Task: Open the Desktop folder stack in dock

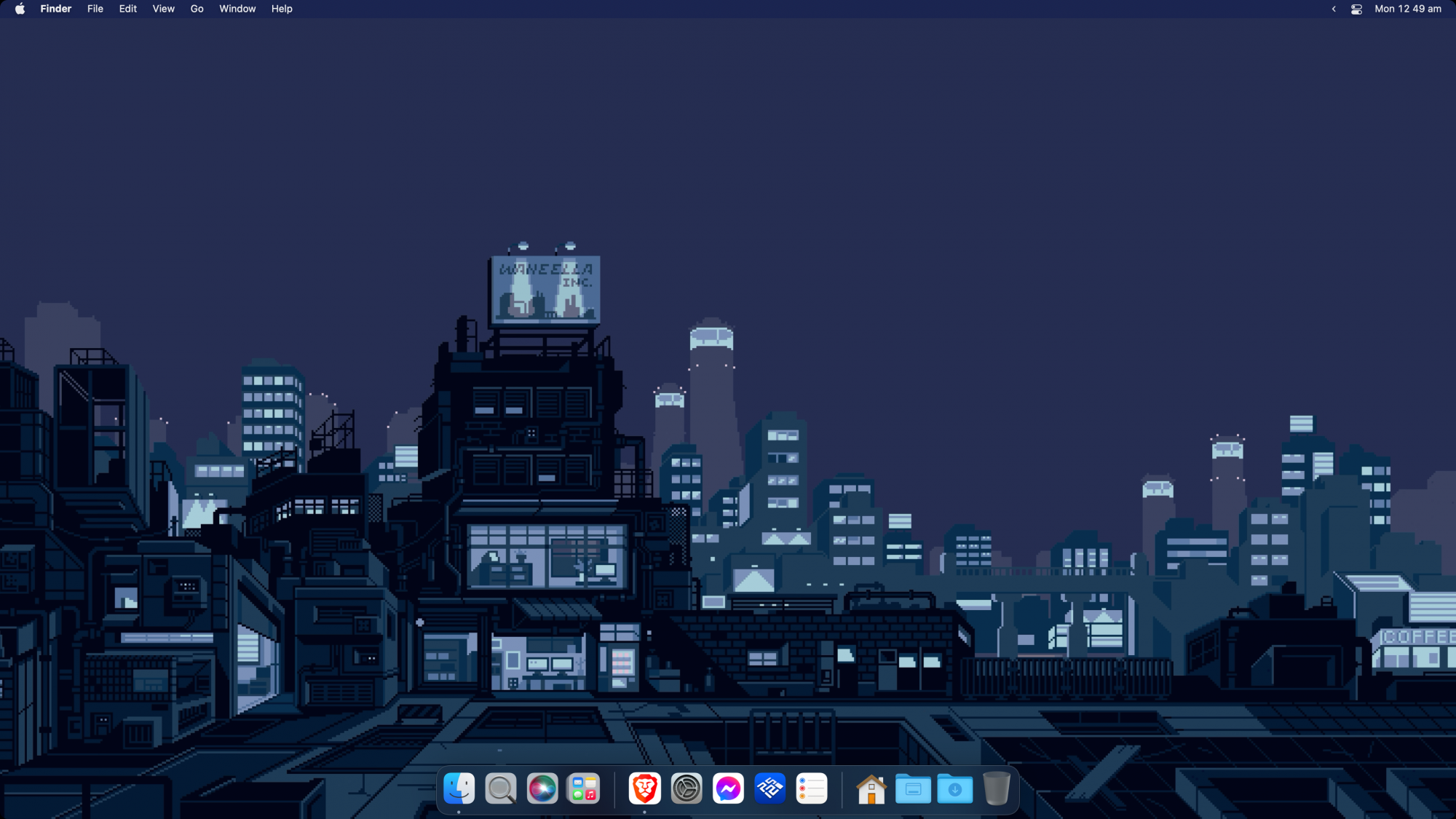Action: point(913,788)
